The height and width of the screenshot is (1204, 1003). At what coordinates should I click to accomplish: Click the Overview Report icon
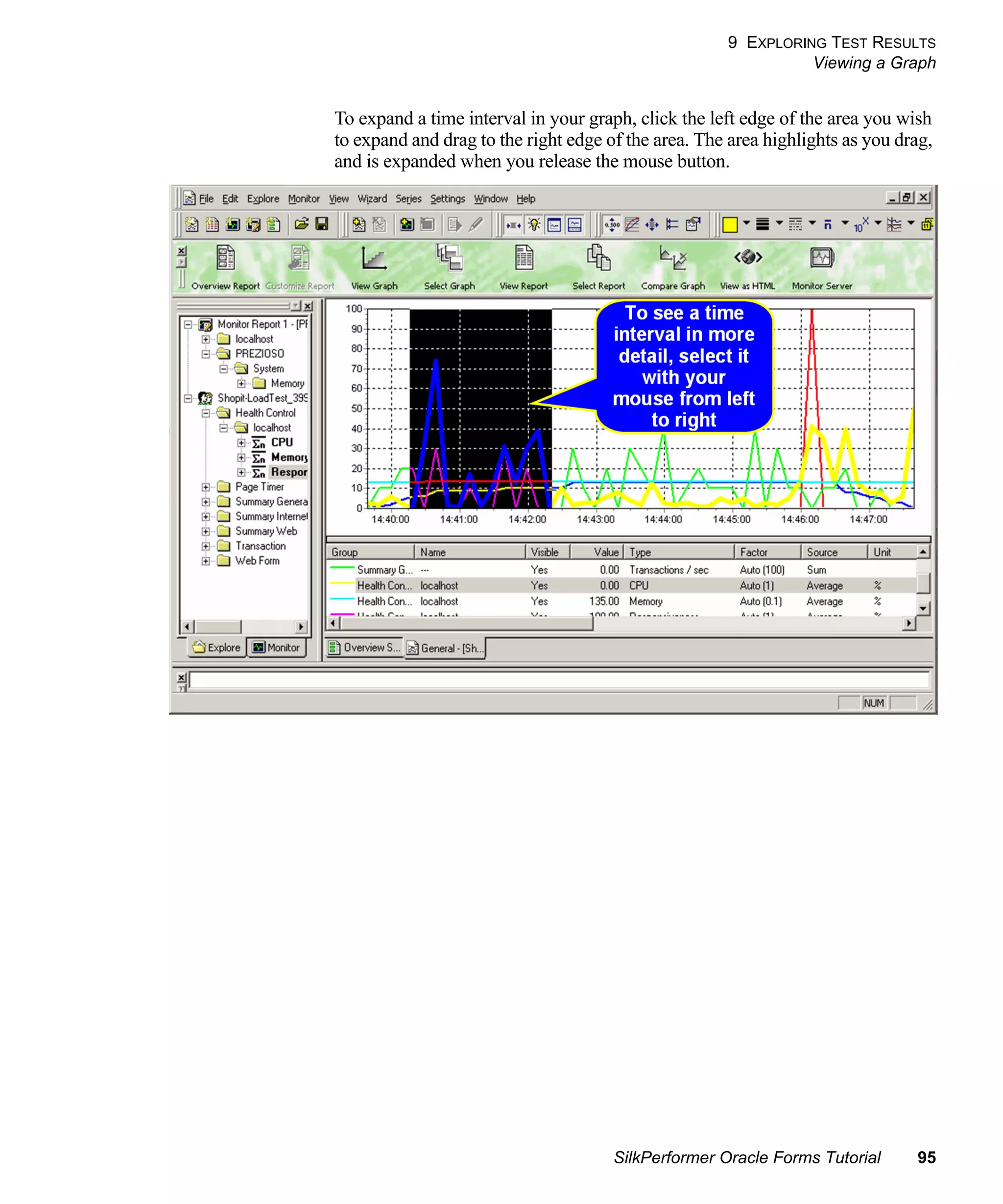(225, 258)
